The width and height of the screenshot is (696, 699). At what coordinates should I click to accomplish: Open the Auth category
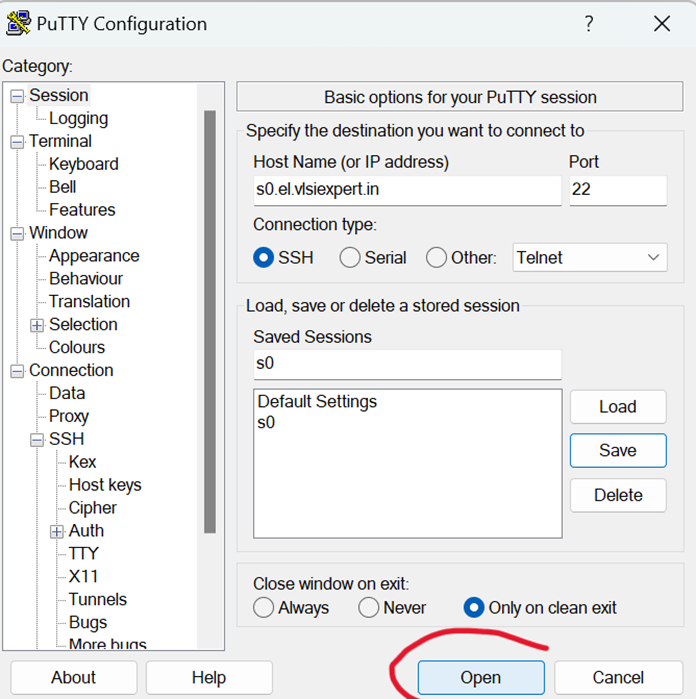tap(86, 530)
